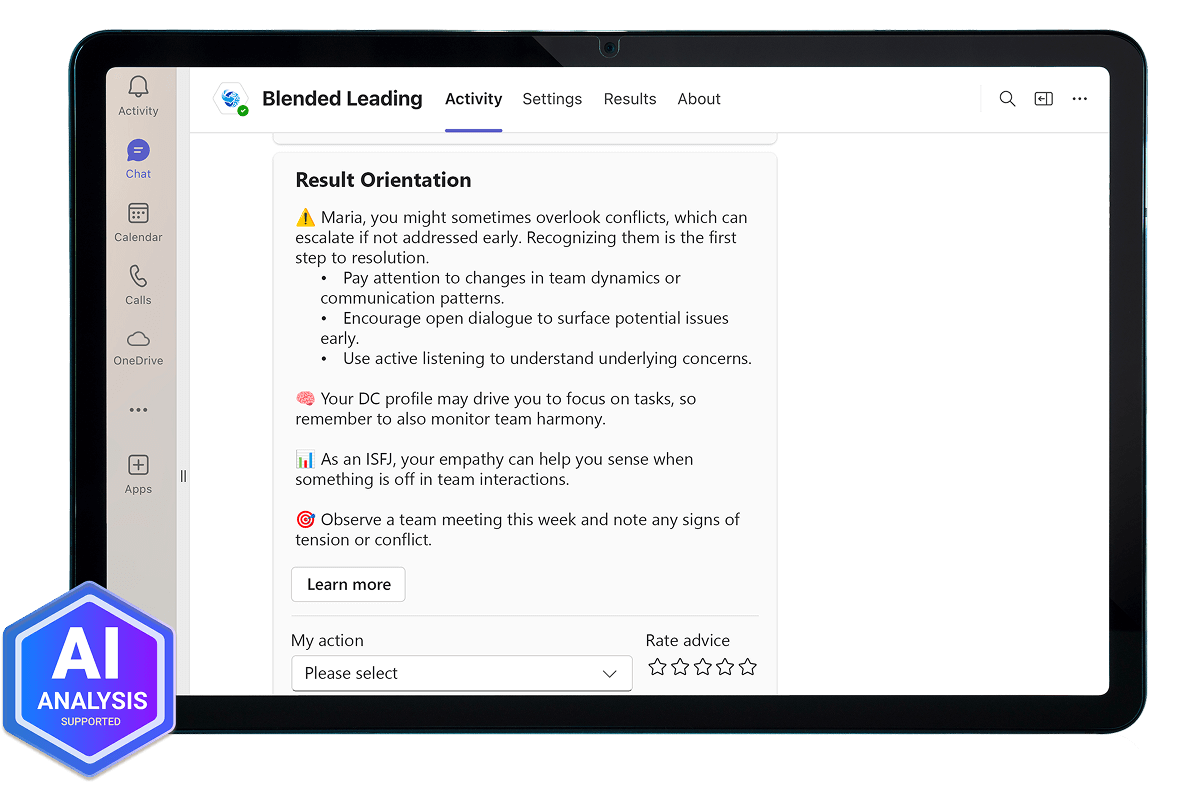Click the Learn more button
1181x794 pixels.
click(348, 585)
